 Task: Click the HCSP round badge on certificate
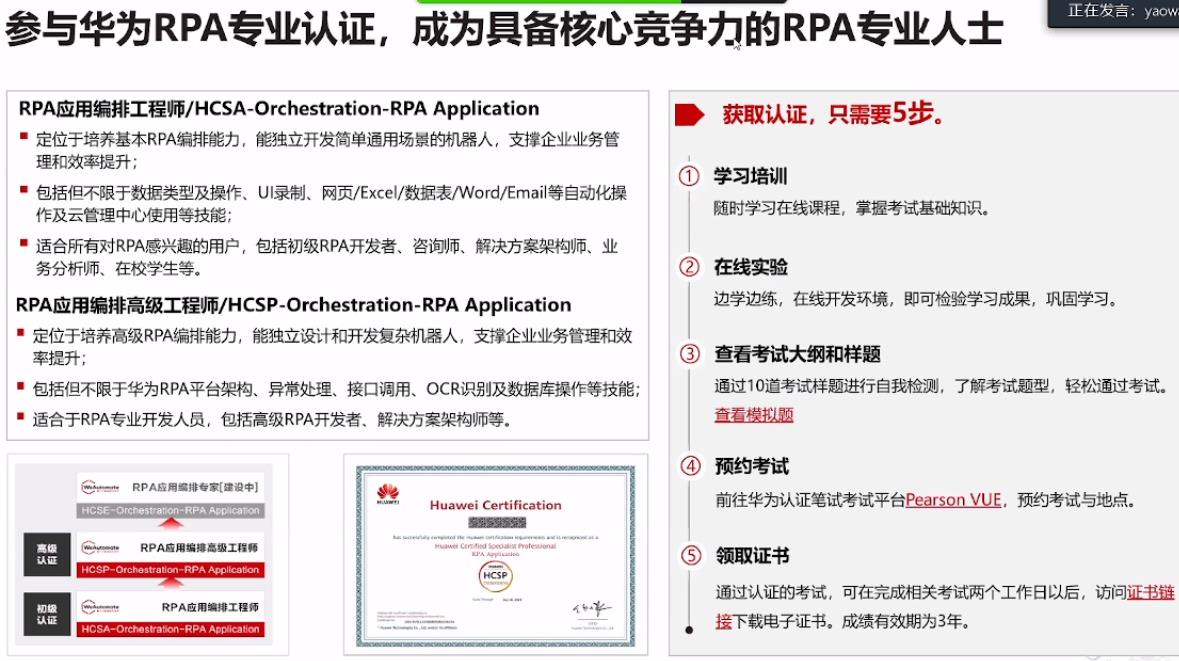tap(495, 576)
